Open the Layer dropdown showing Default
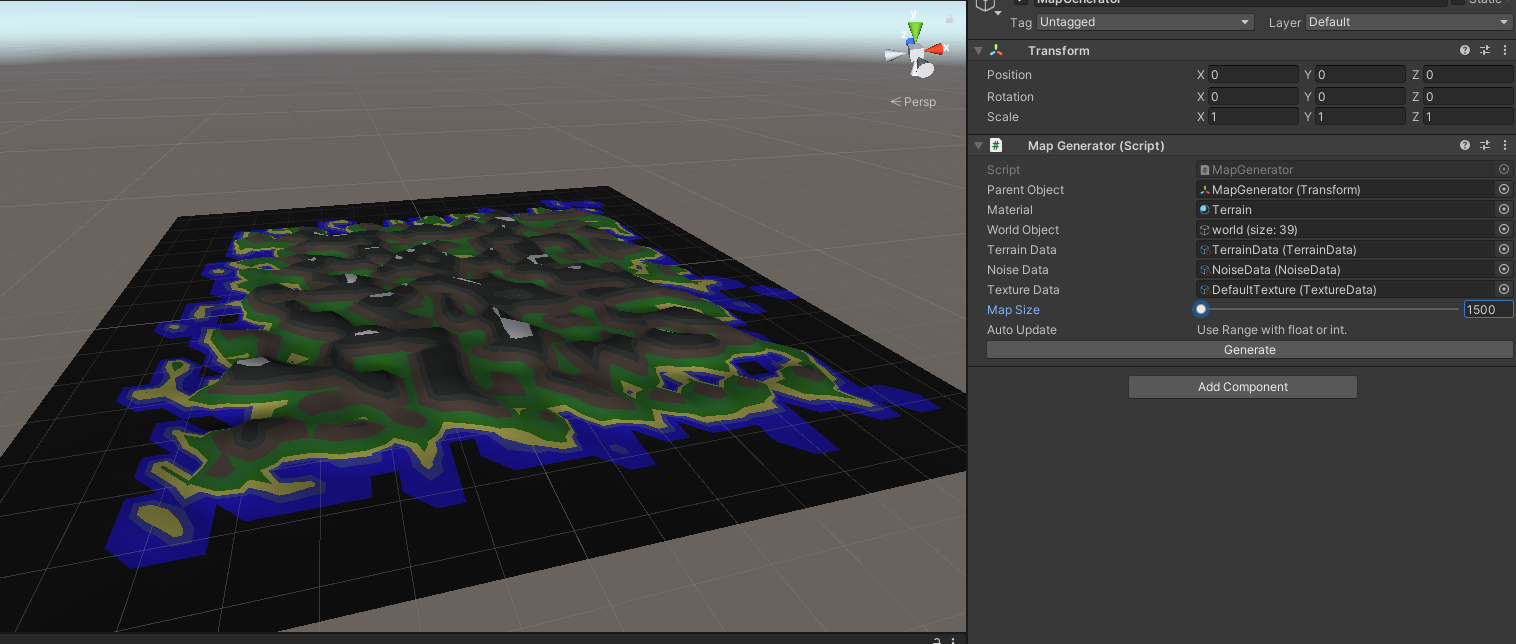This screenshot has width=1516, height=644. coord(1409,22)
